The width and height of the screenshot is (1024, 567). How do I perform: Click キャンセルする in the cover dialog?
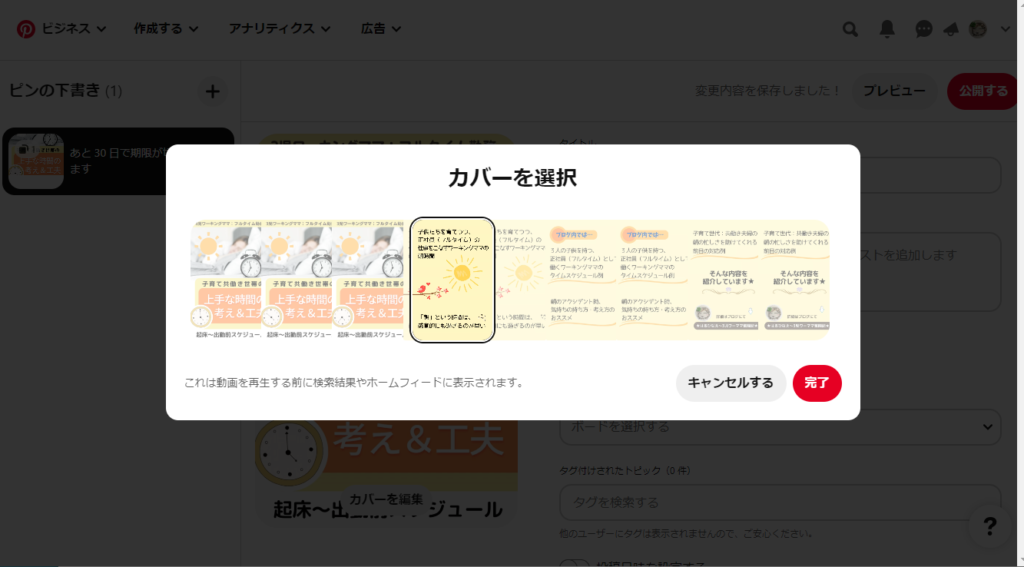[731, 383]
